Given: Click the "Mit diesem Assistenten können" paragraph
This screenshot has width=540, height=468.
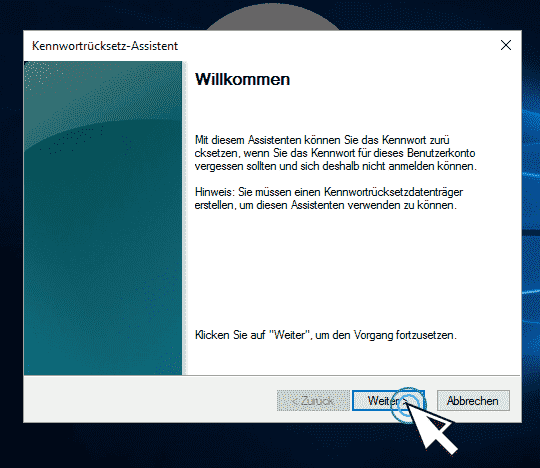Looking at the screenshot, I should tap(335, 153).
